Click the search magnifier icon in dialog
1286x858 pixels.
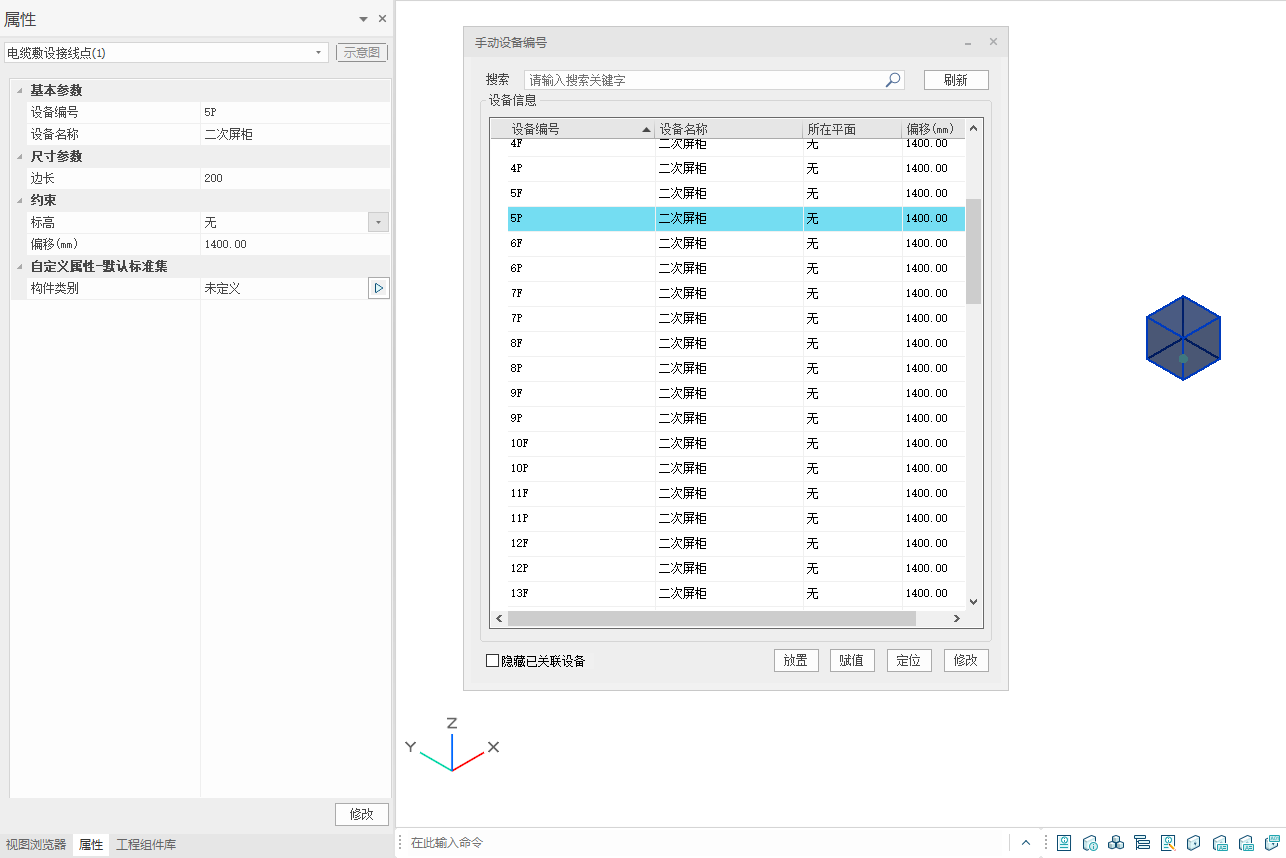pyautogui.click(x=893, y=80)
